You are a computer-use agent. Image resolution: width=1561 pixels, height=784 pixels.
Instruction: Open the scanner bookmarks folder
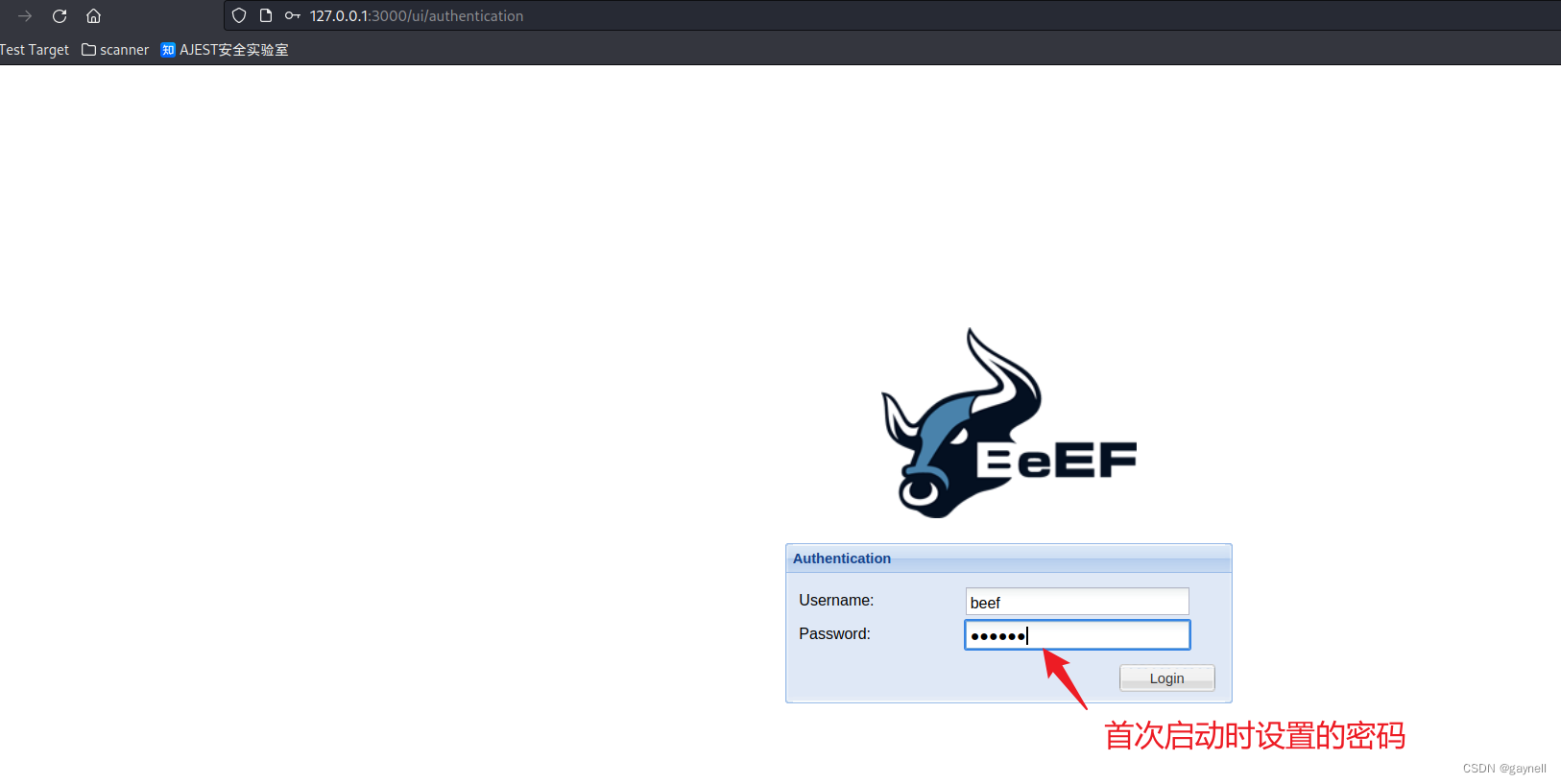pos(115,50)
